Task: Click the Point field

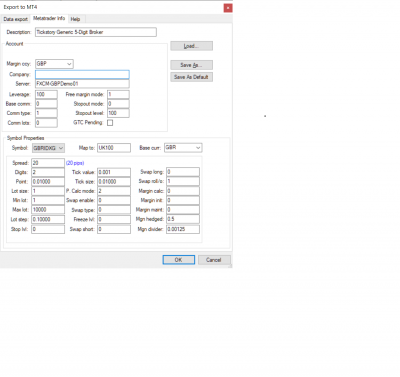Action: point(48,182)
